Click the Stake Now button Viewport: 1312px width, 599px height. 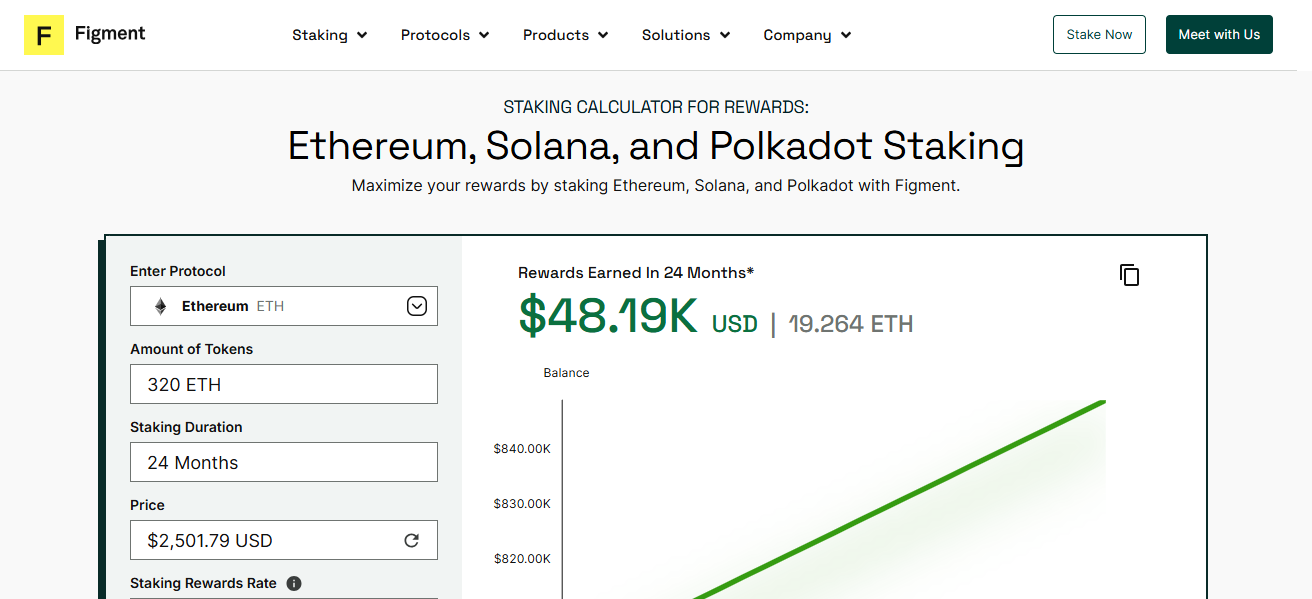click(1099, 35)
